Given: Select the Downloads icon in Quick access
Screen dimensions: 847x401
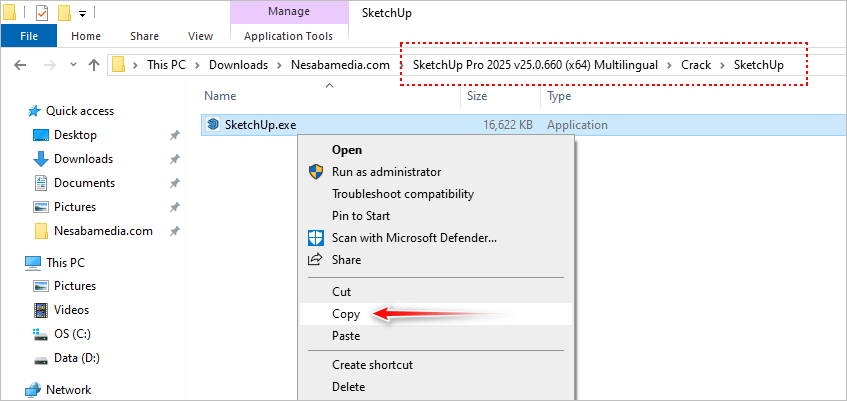Looking at the screenshot, I should [41, 159].
